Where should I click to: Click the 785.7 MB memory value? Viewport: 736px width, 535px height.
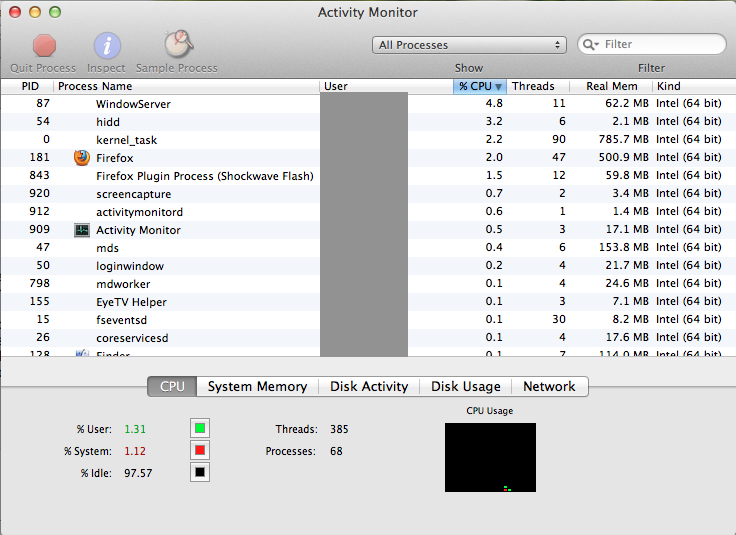tap(623, 139)
